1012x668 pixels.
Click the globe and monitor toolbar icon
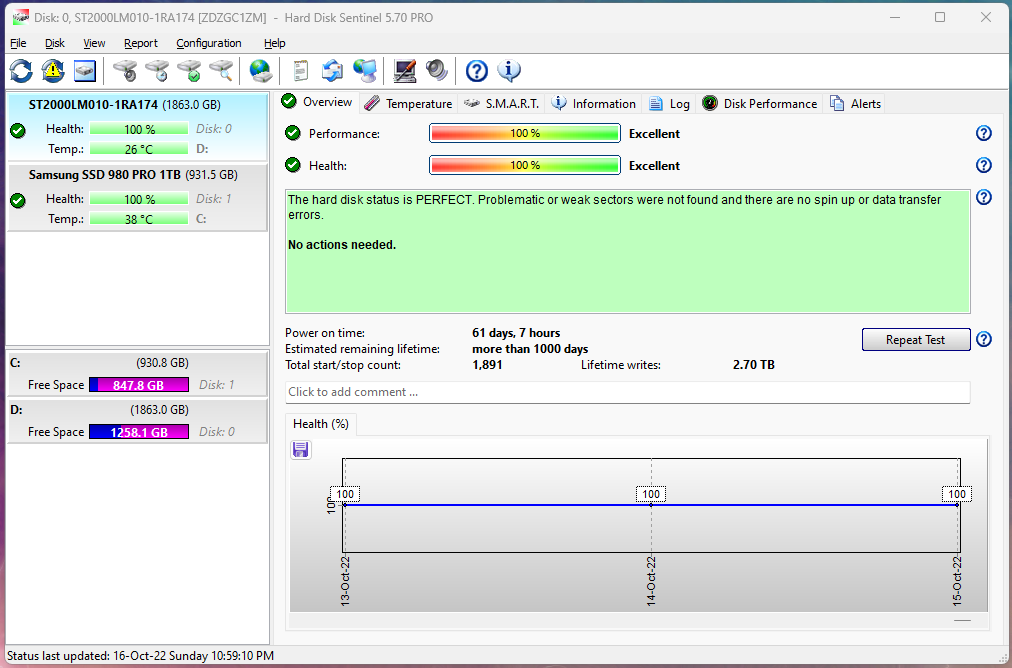(365, 70)
